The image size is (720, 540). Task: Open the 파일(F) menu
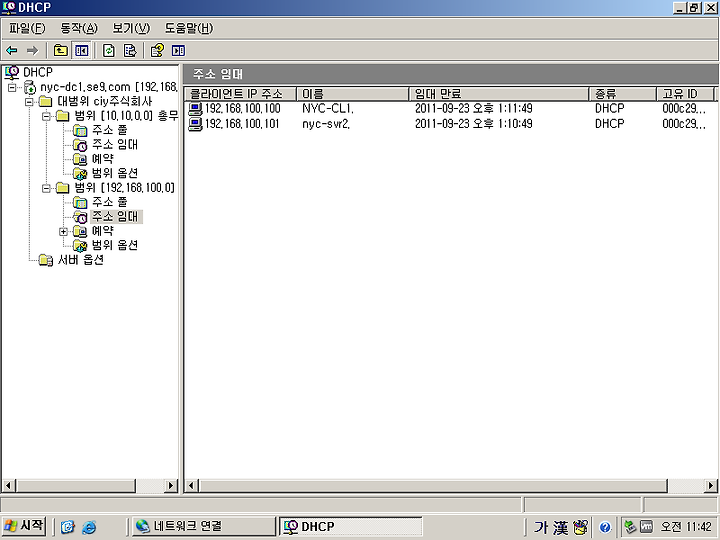[x=27, y=28]
